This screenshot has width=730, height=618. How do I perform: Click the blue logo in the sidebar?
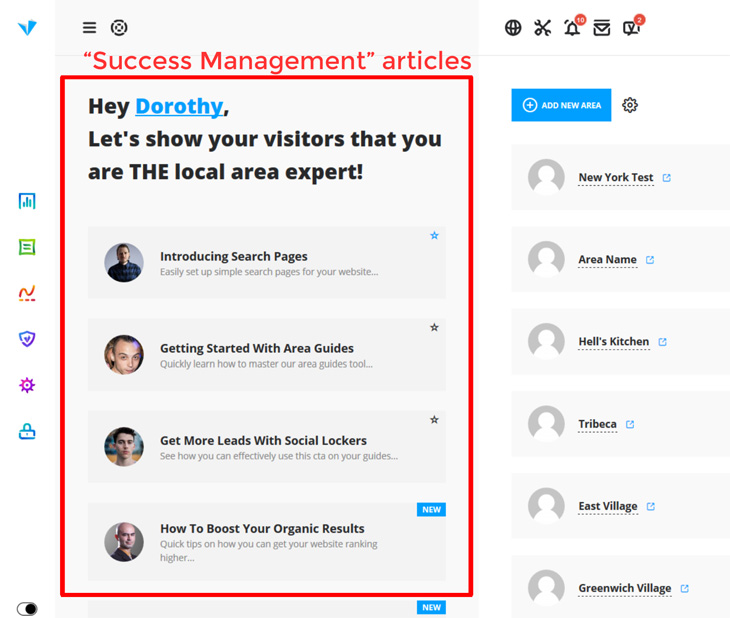point(27,27)
